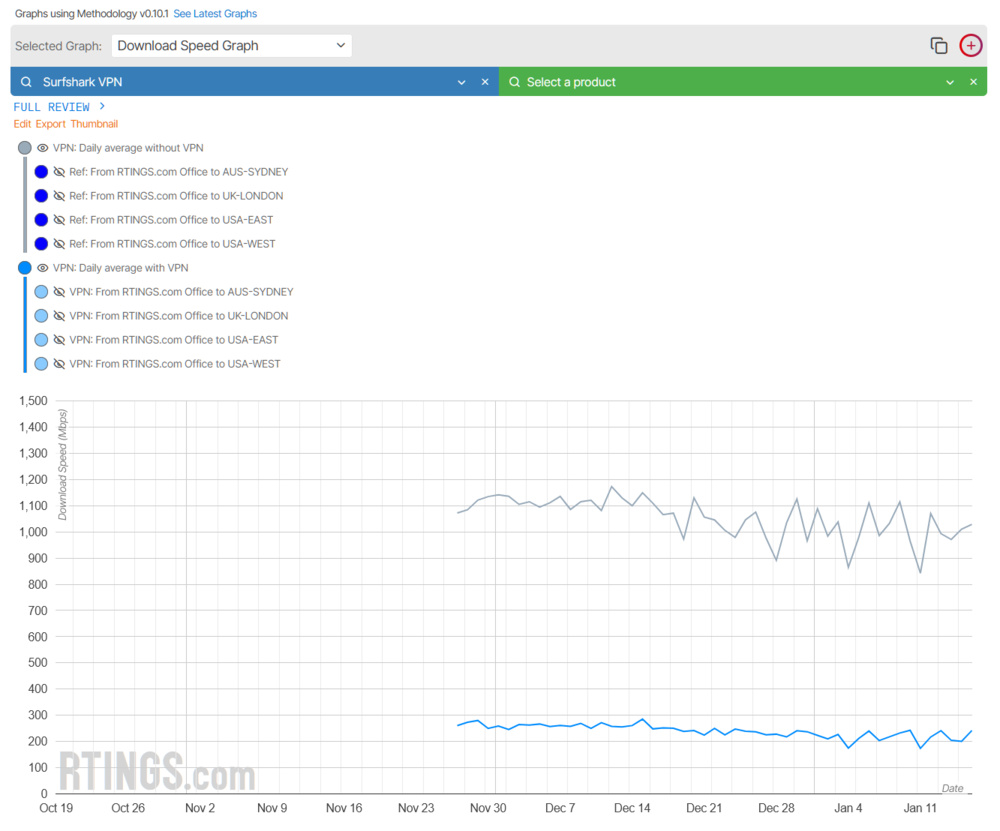Select the light blue dot for VPN: AUS-SYDNEY
The image size is (1000, 831).
point(41,291)
